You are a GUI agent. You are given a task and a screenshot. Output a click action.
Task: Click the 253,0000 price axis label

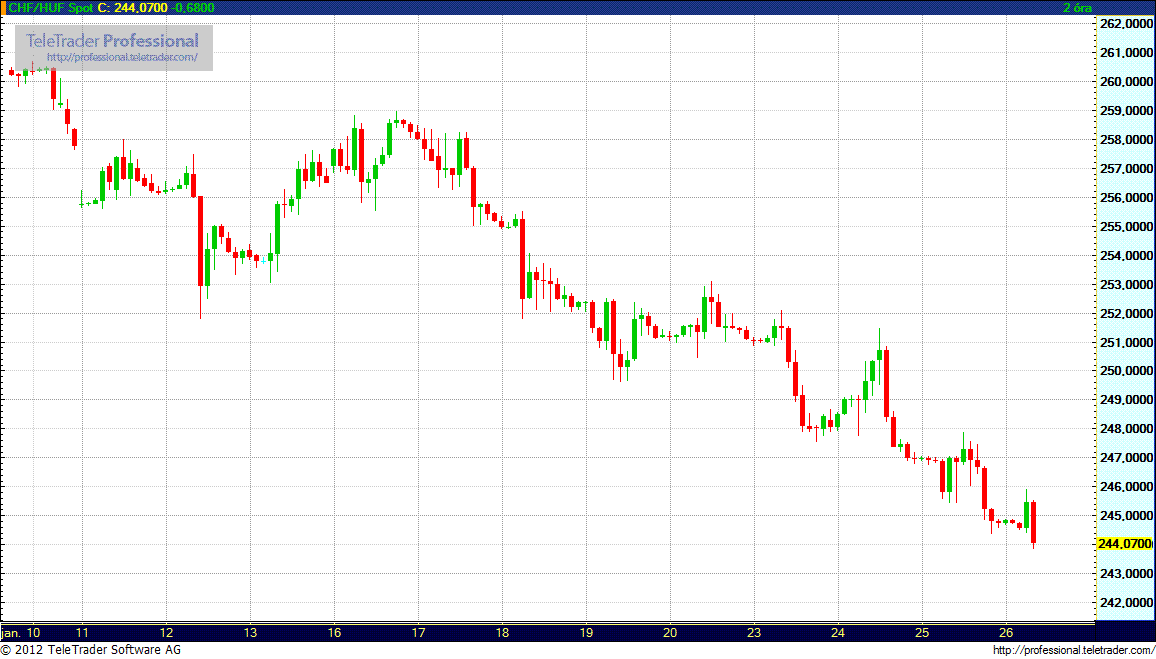[x=1126, y=284]
